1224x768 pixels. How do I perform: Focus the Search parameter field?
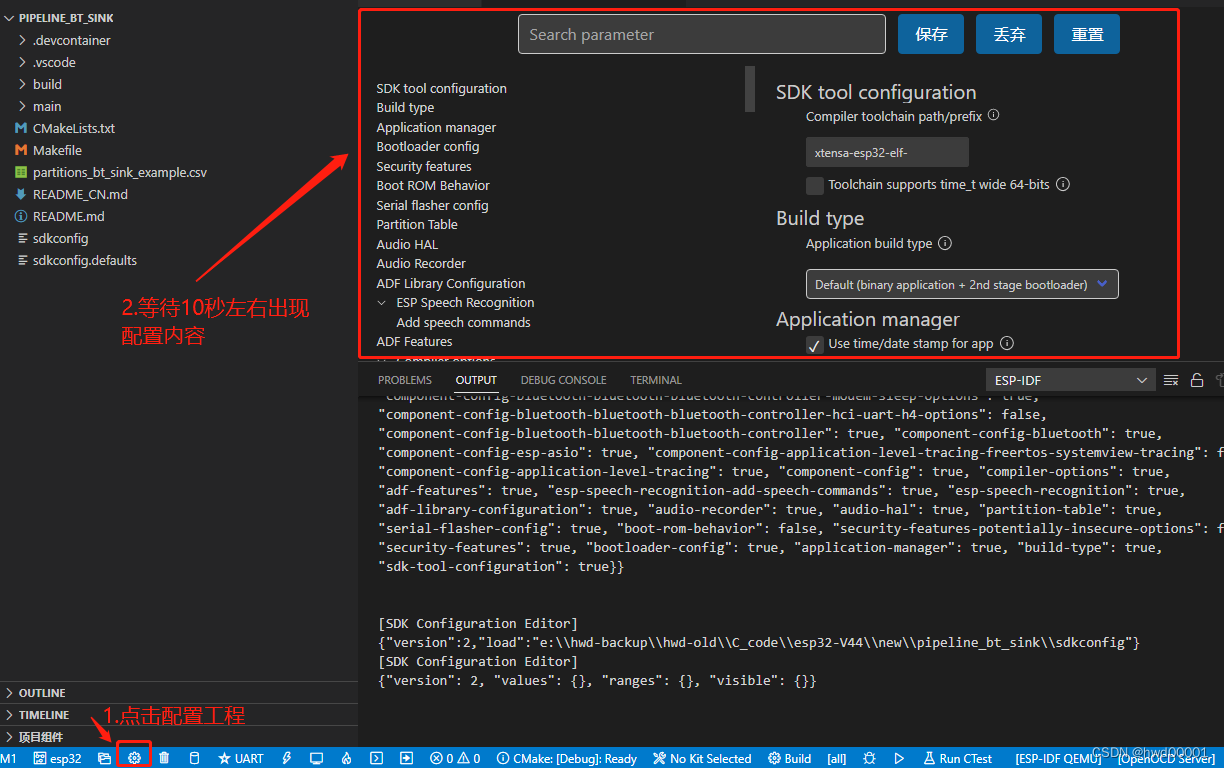(702, 34)
